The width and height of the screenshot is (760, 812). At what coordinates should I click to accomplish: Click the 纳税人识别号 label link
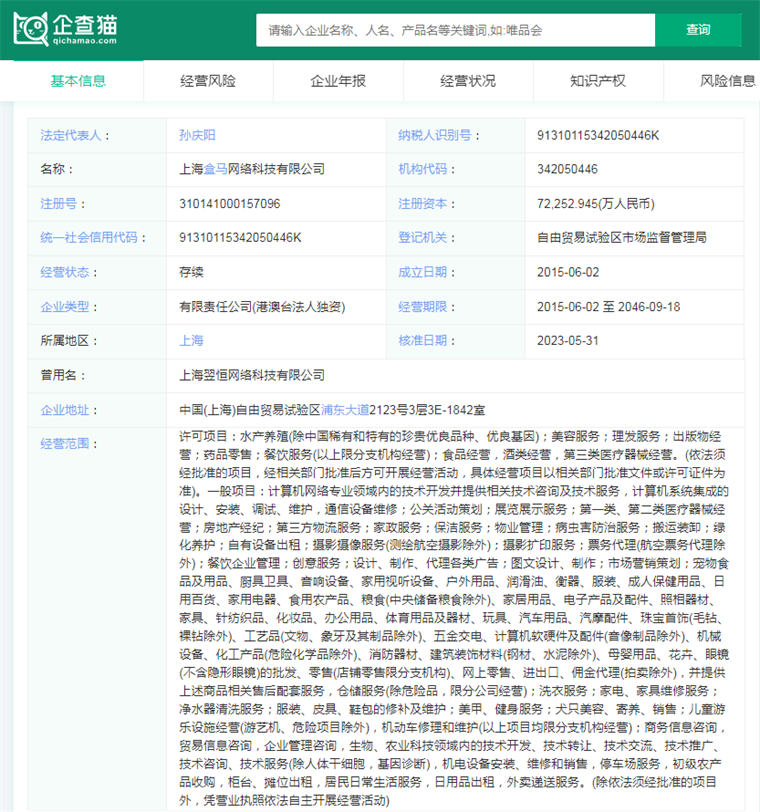[x=434, y=135]
